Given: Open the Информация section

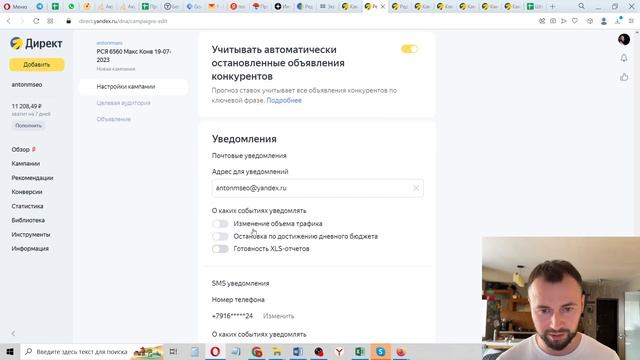Looking at the screenshot, I should 30,249.
